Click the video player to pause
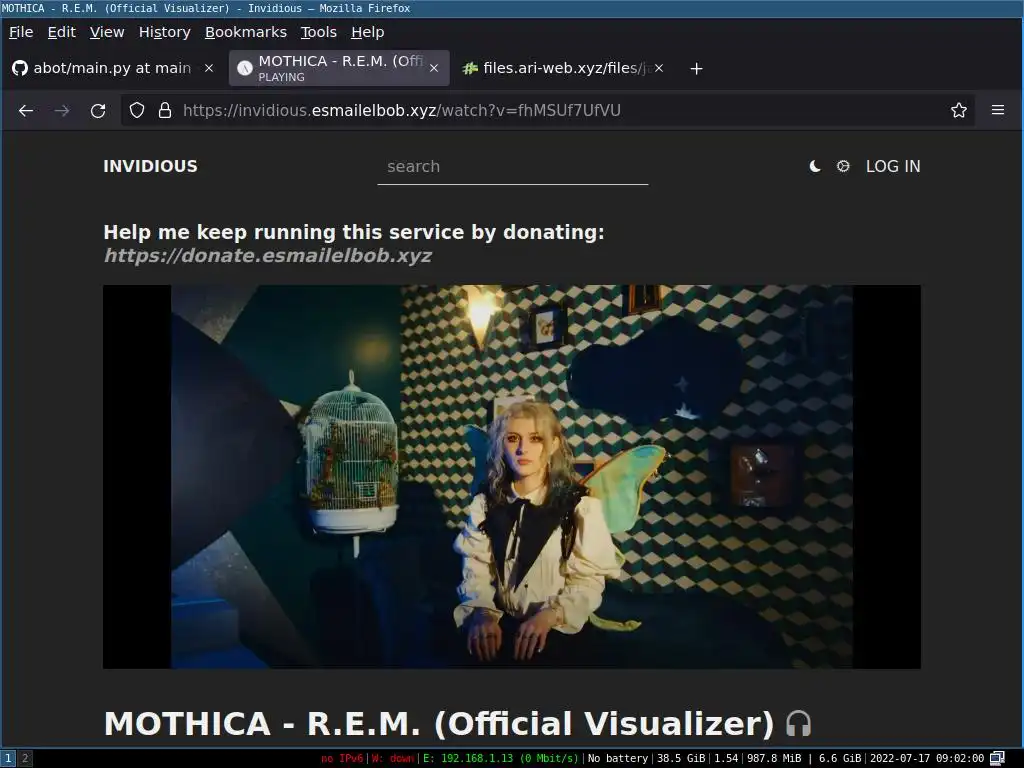Image resolution: width=1024 pixels, height=768 pixels. tap(512, 477)
